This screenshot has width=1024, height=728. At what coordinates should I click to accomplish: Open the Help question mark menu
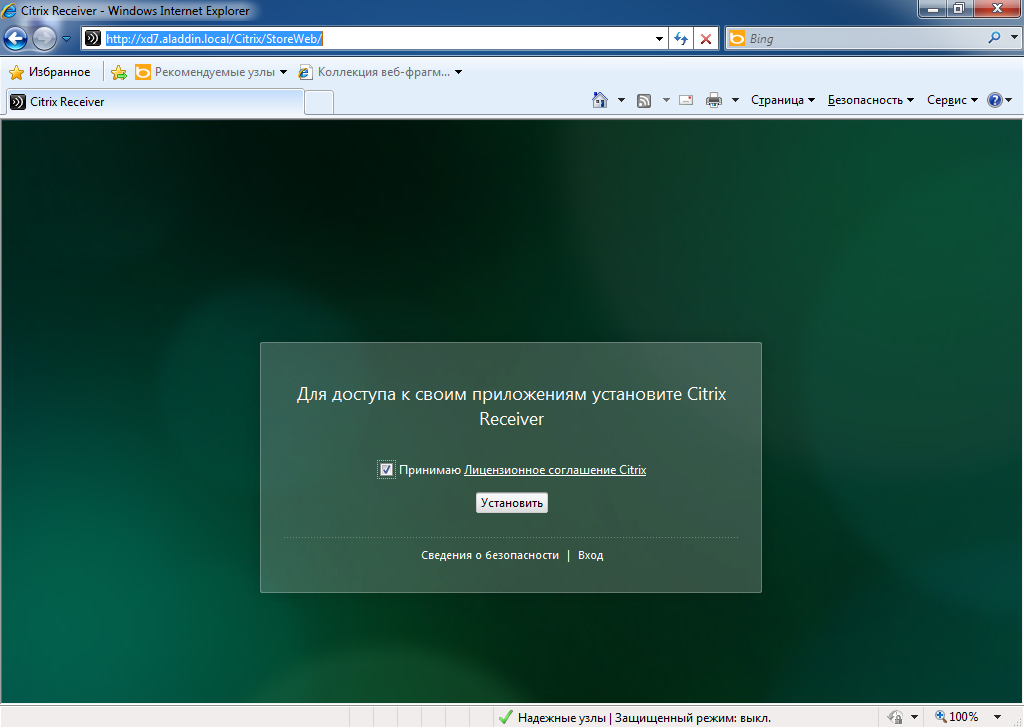click(999, 100)
